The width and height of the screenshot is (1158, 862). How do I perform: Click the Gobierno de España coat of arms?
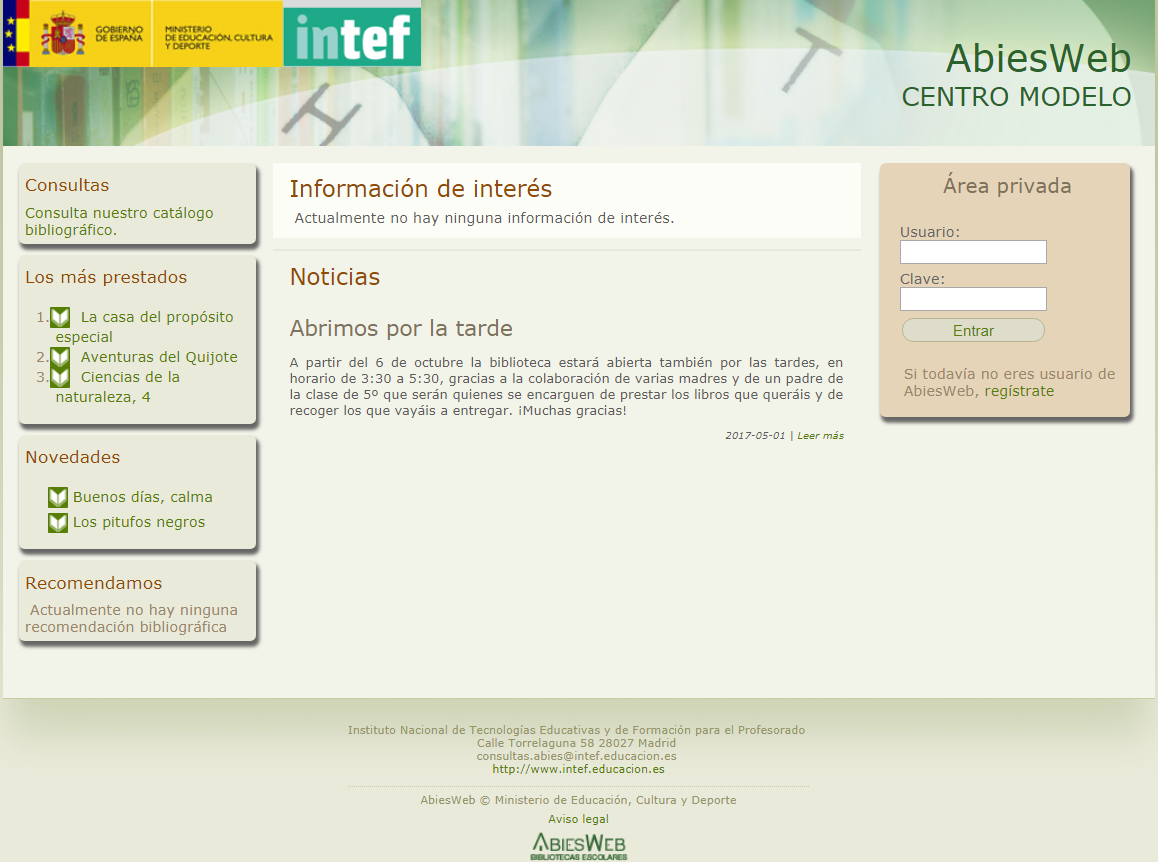click(60, 35)
